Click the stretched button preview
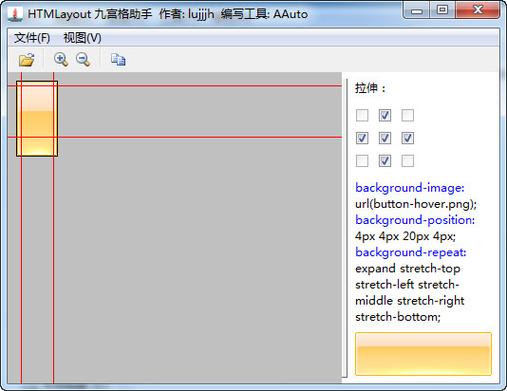This screenshot has height=391, width=507. click(423, 354)
